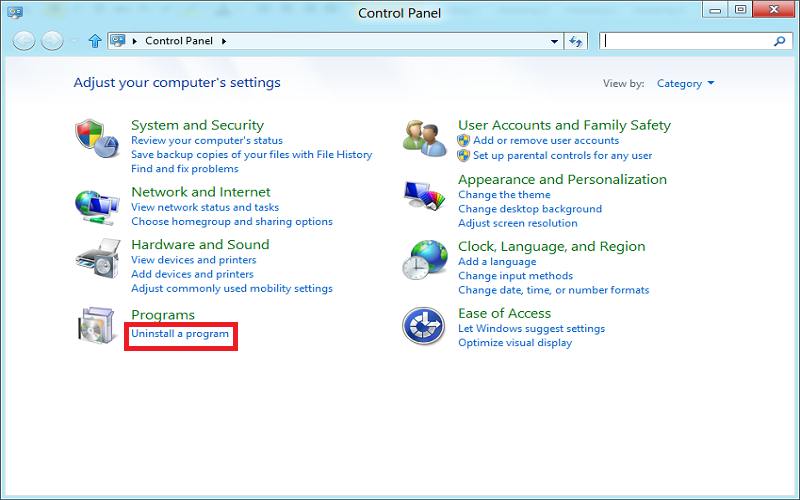Open the recent locations dropdown arrow
800x500 pixels.
pyautogui.click(x=74, y=41)
